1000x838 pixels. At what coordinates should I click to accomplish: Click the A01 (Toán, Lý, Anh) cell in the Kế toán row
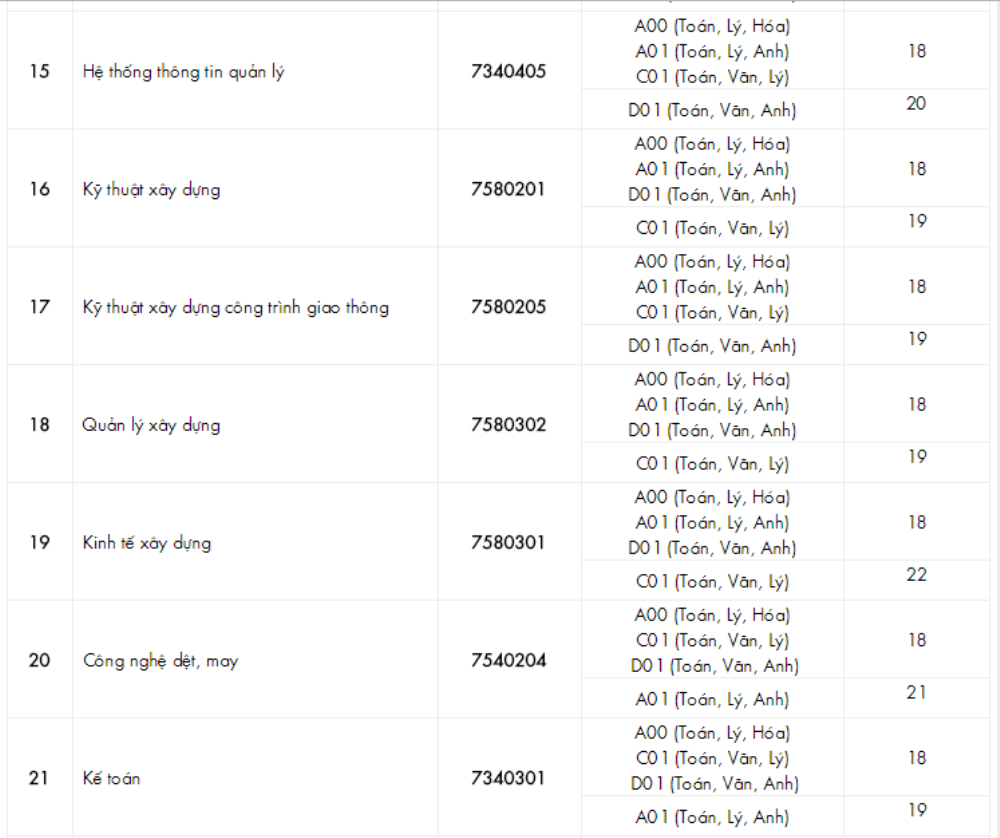click(712, 817)
